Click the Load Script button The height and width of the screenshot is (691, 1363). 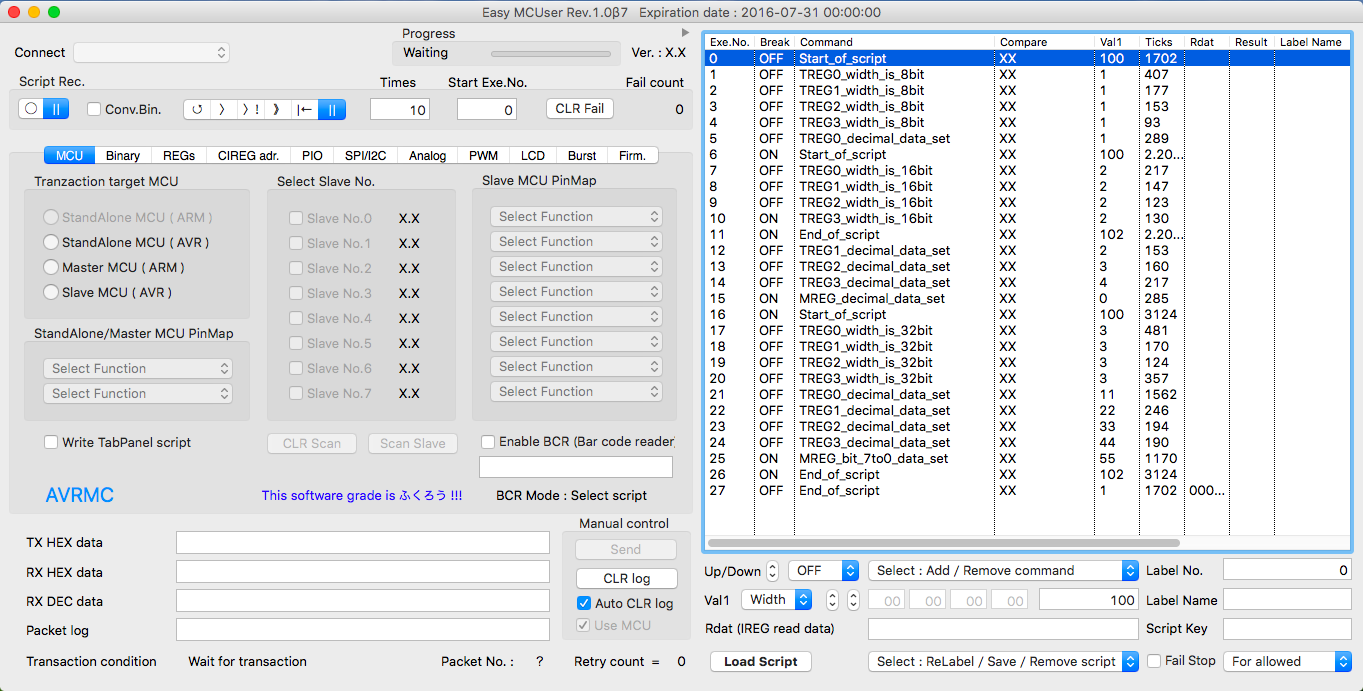[761, 661]
